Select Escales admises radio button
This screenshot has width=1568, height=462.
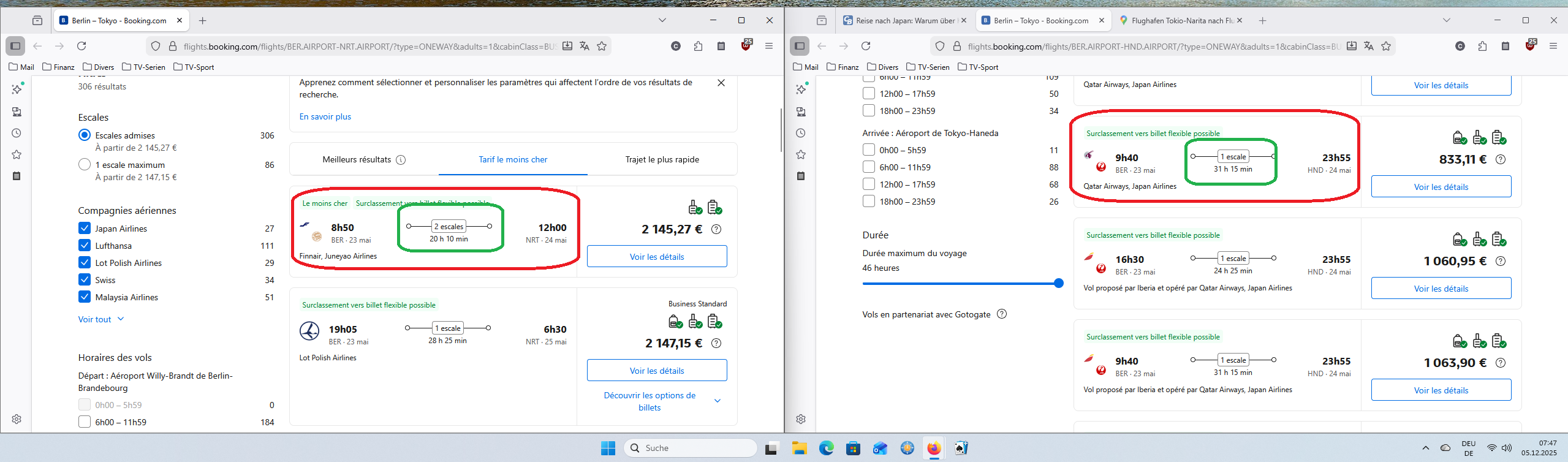coord(85,135)
